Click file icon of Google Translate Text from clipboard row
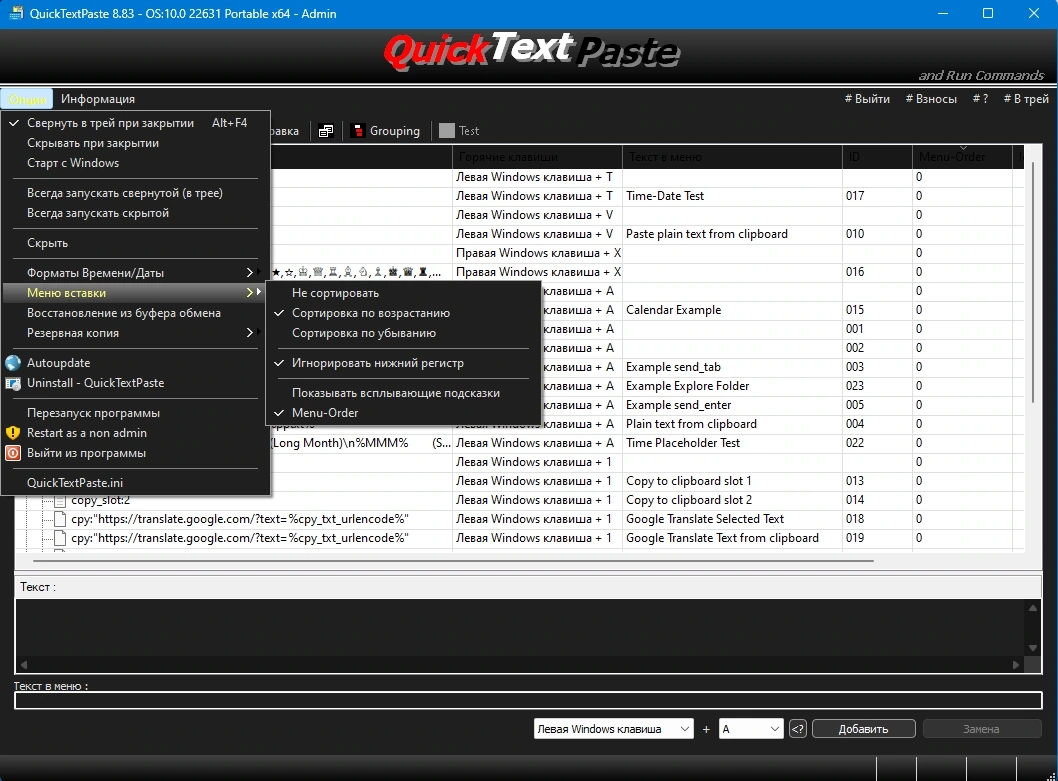The image size is (1058, 781). [60, 538]
